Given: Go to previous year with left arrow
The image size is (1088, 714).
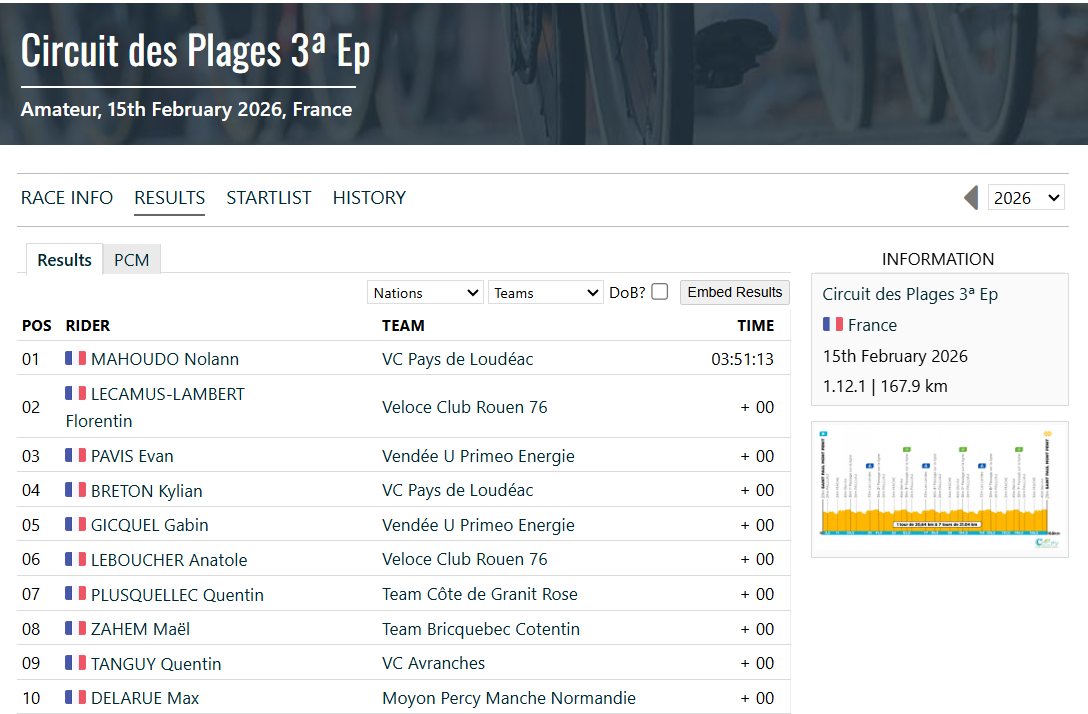Looking at the screenshot, I should (x=971, y=198).
